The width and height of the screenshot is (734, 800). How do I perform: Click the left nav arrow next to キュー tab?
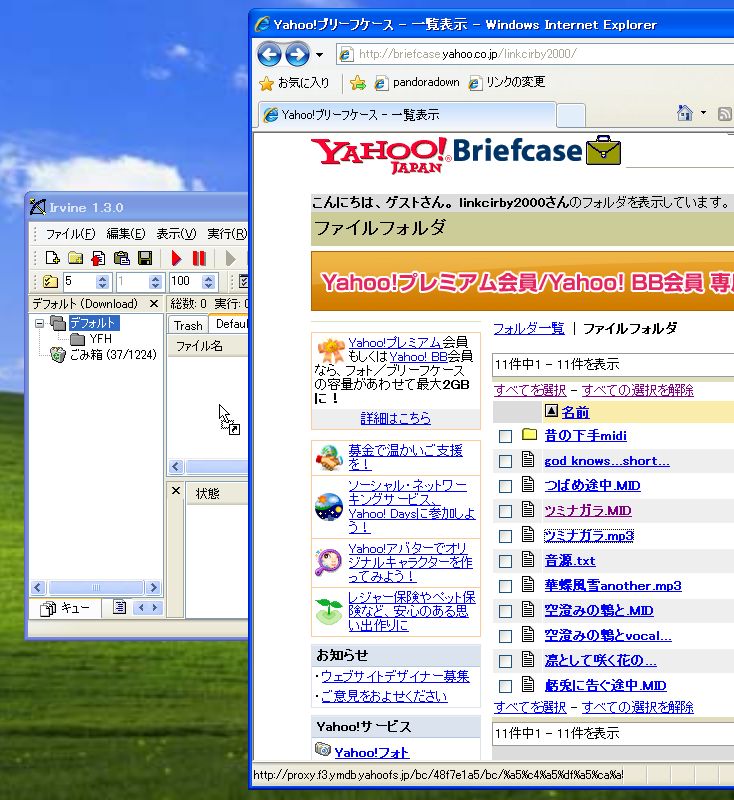click(x=141, y=607)
